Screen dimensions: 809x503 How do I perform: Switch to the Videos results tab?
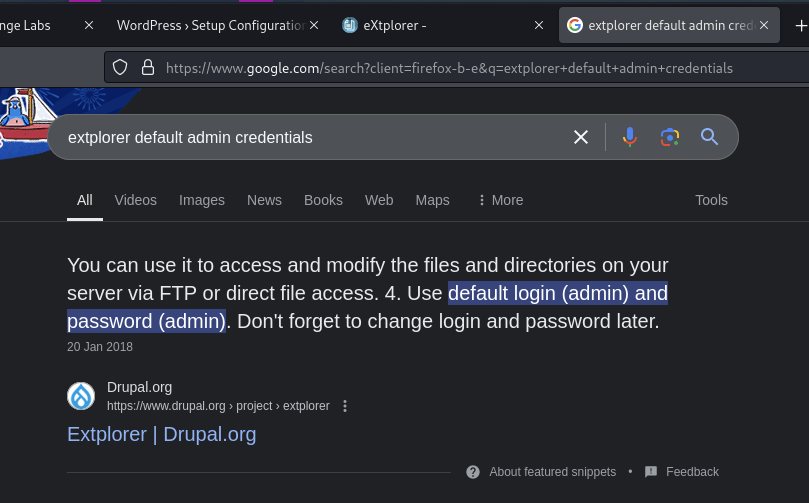136,200
